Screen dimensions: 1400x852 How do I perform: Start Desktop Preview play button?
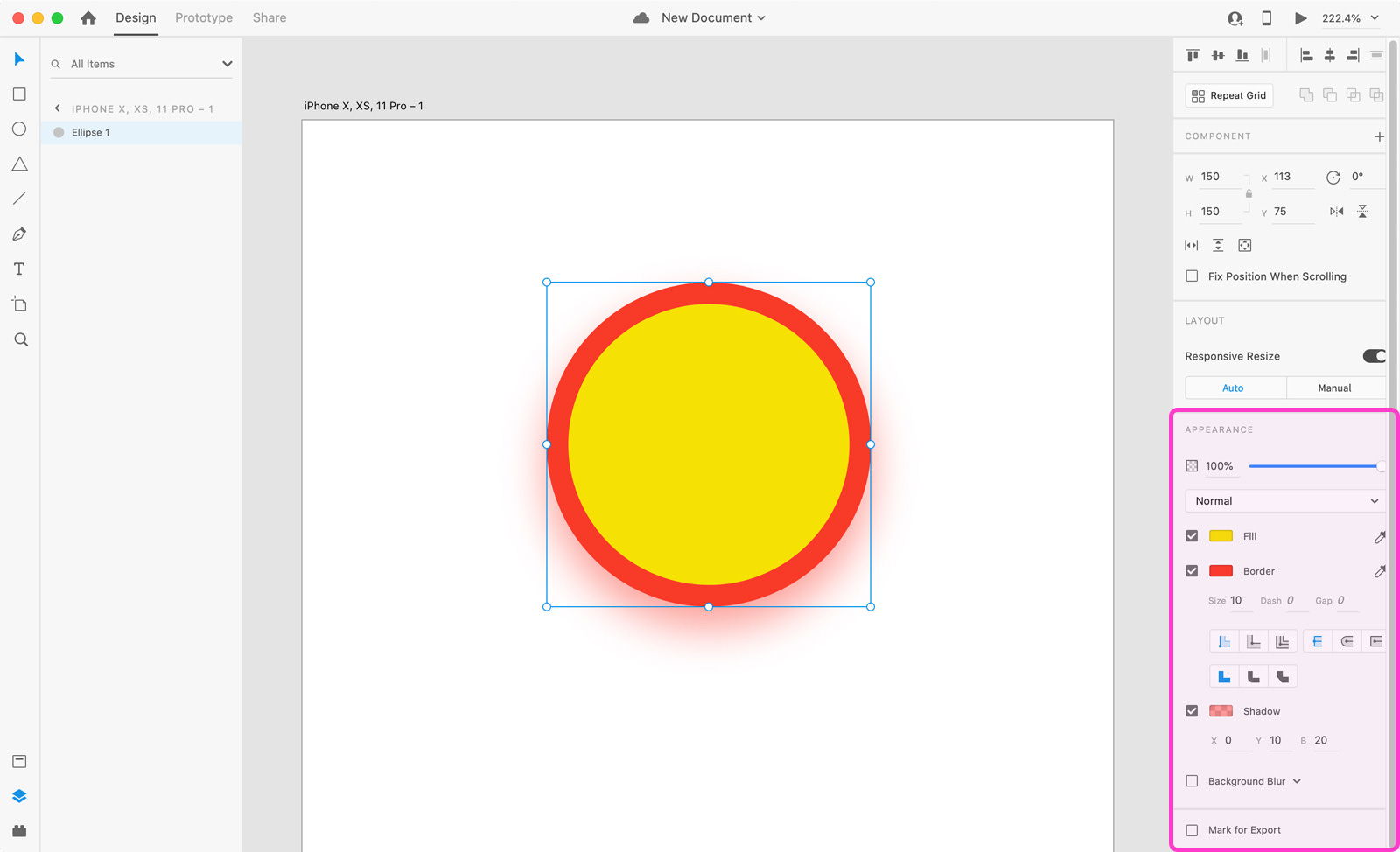(x=1300, y=17)
